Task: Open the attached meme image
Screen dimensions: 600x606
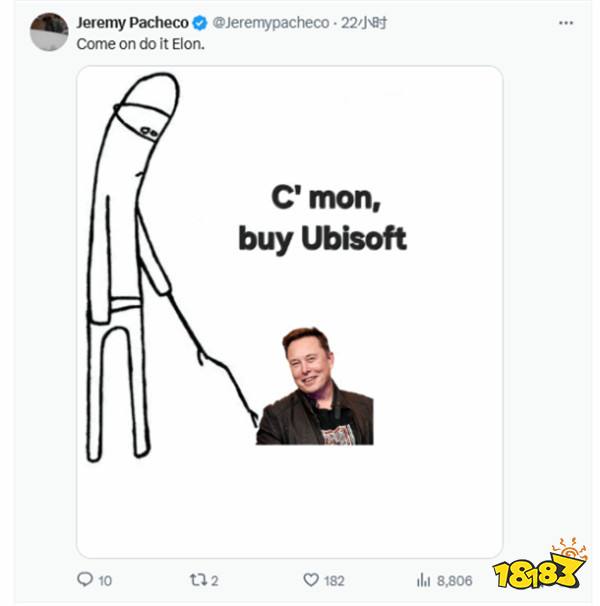Action: [x=290, y=312]
